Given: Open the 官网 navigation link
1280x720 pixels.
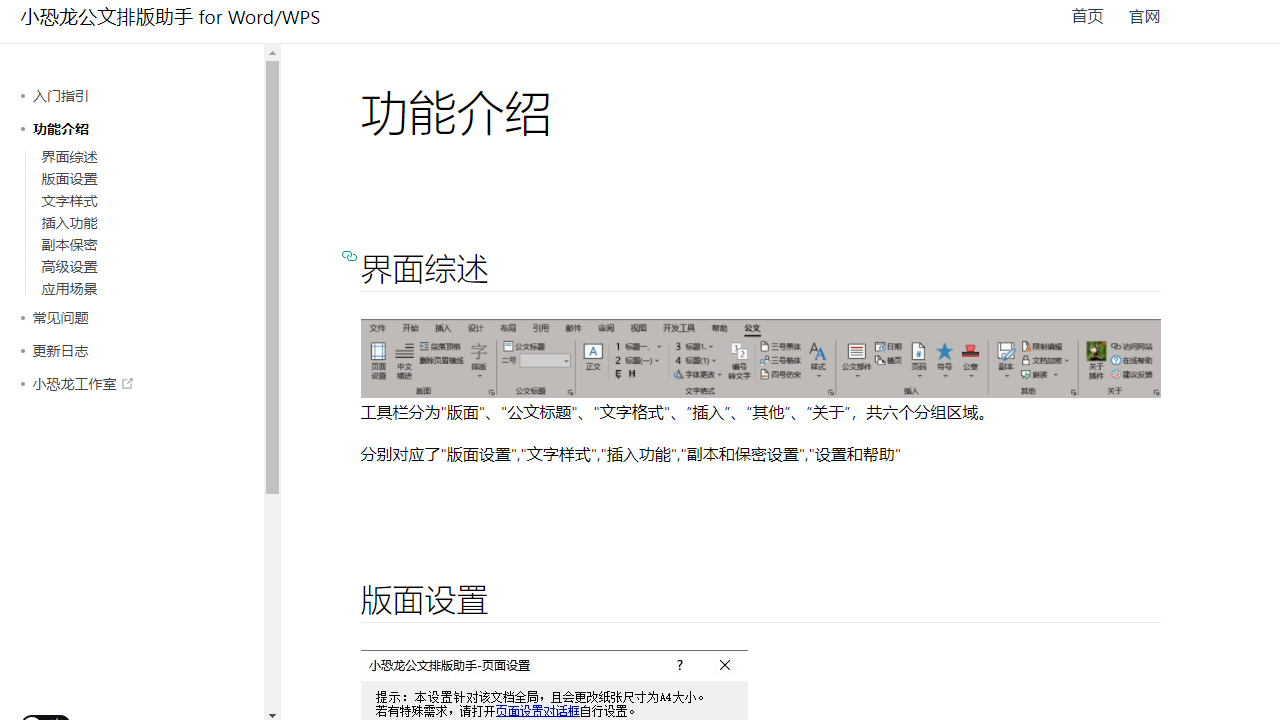Looking at the screenshot, I should (x=1144, y=16).
